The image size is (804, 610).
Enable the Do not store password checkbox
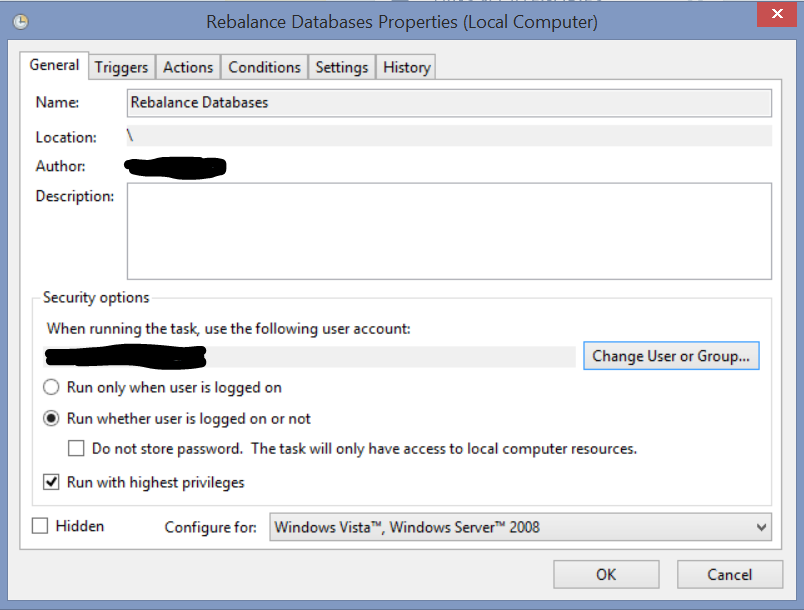click(x=76, y=449)
